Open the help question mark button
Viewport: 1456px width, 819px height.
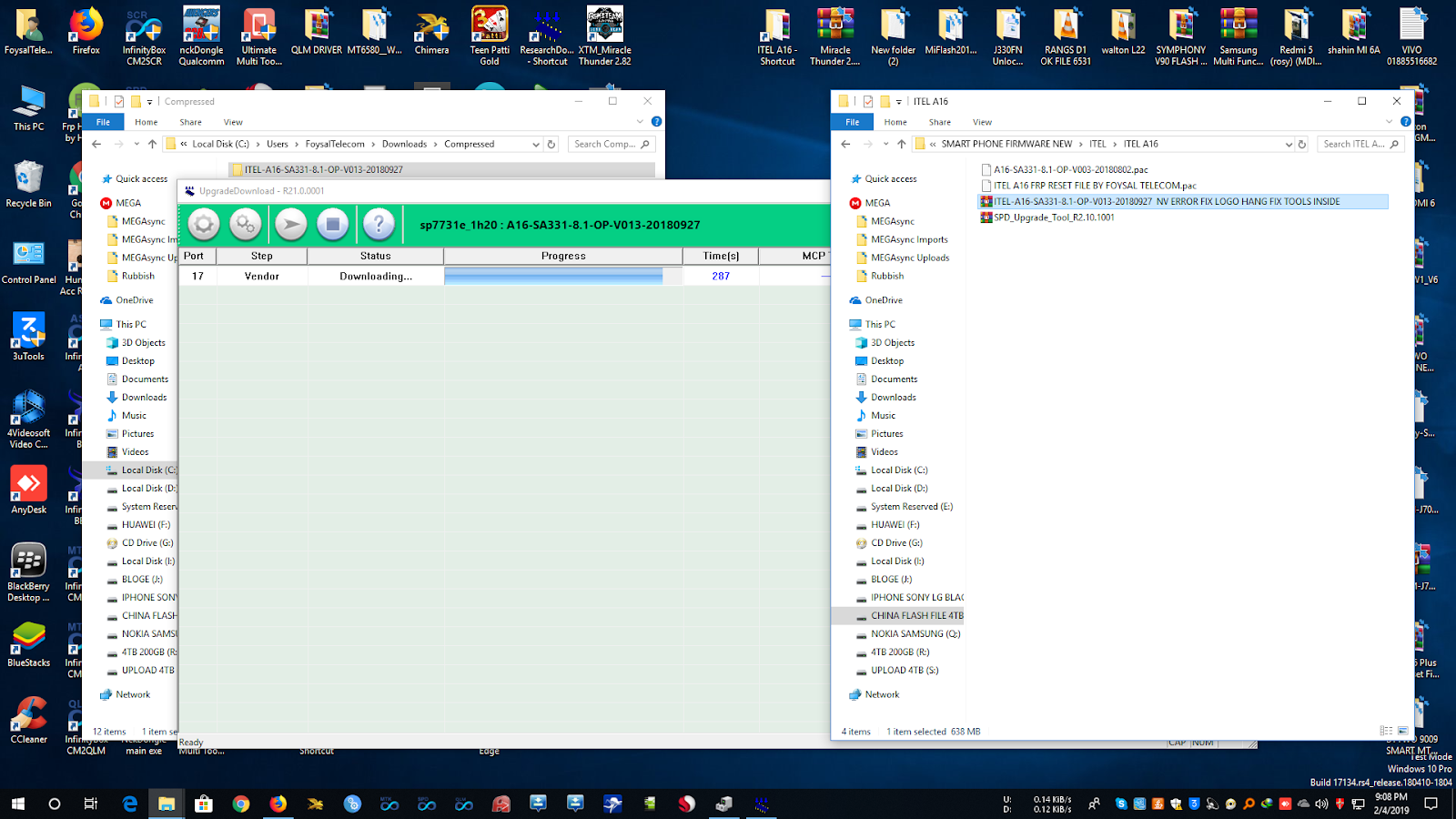point(379,224)
